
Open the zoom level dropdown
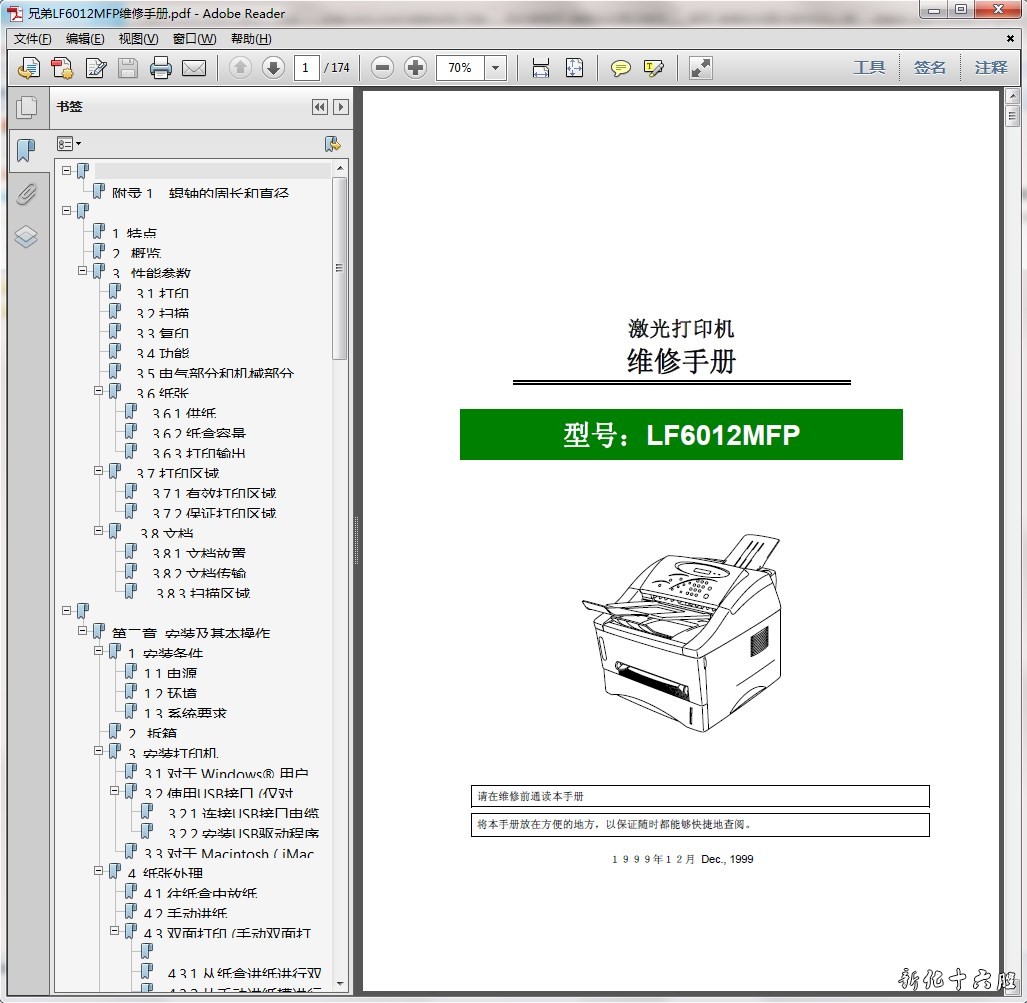[496, 68]
